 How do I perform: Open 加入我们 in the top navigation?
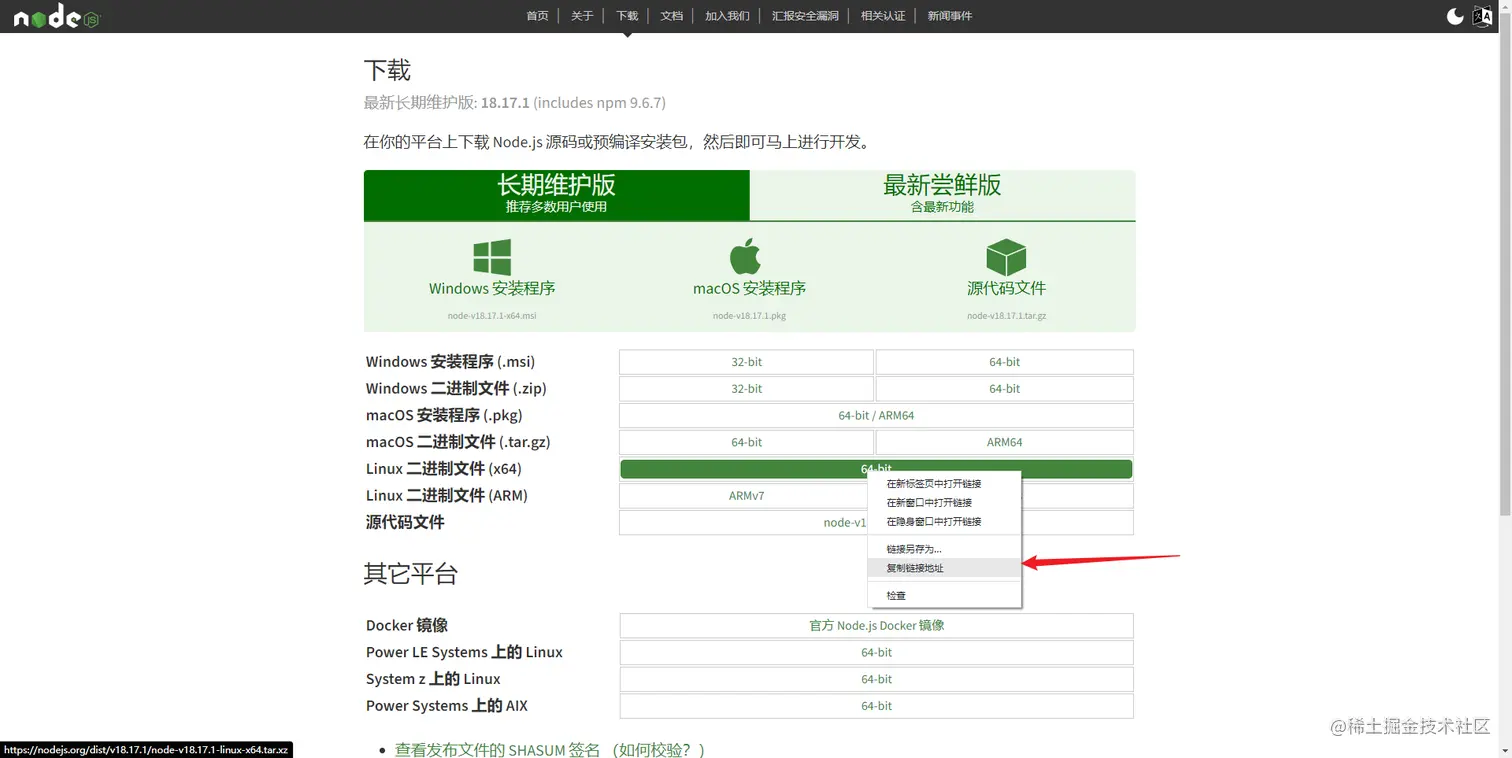727,16
